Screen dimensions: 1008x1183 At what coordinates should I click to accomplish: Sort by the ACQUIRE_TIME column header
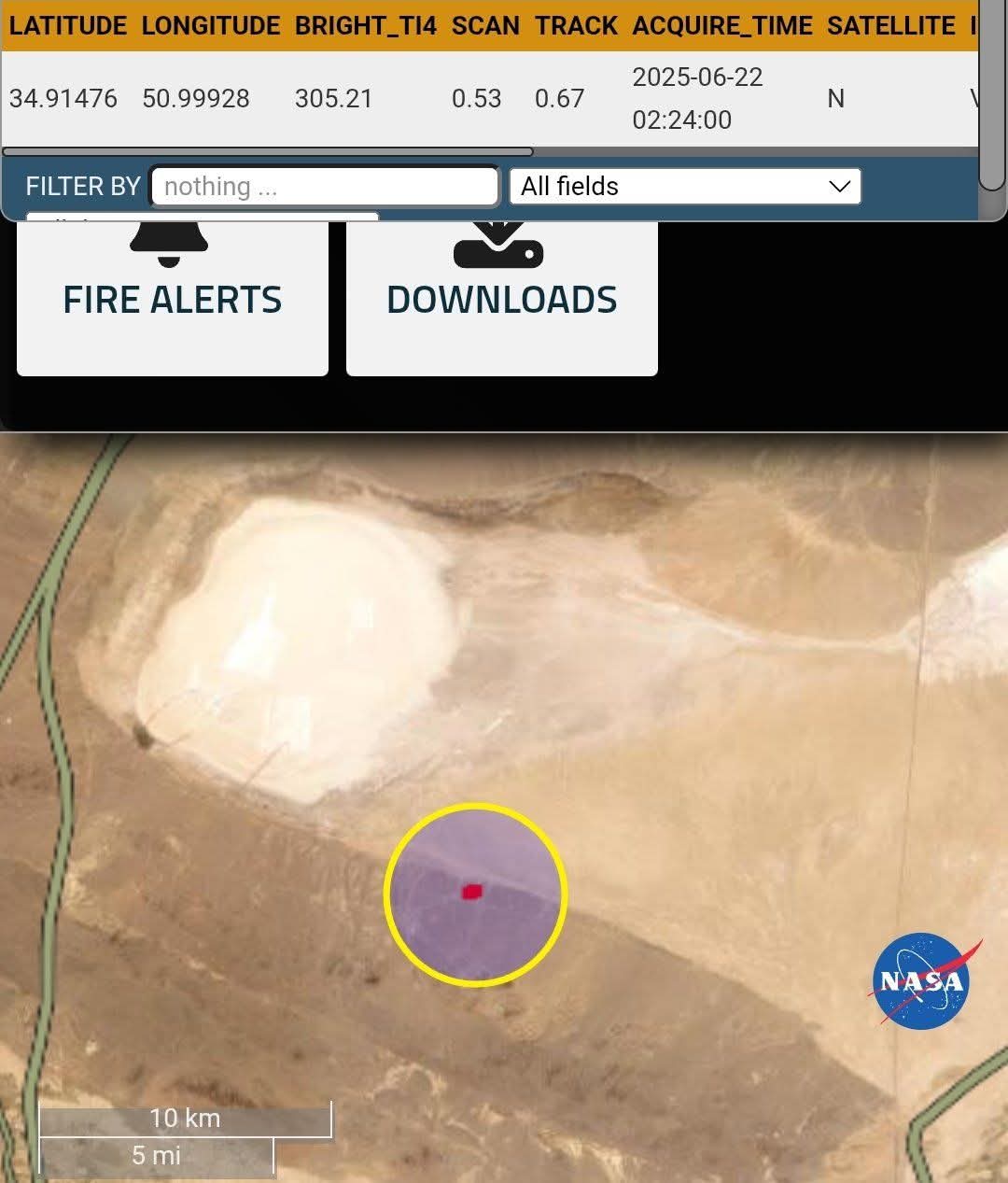(722, 25)
